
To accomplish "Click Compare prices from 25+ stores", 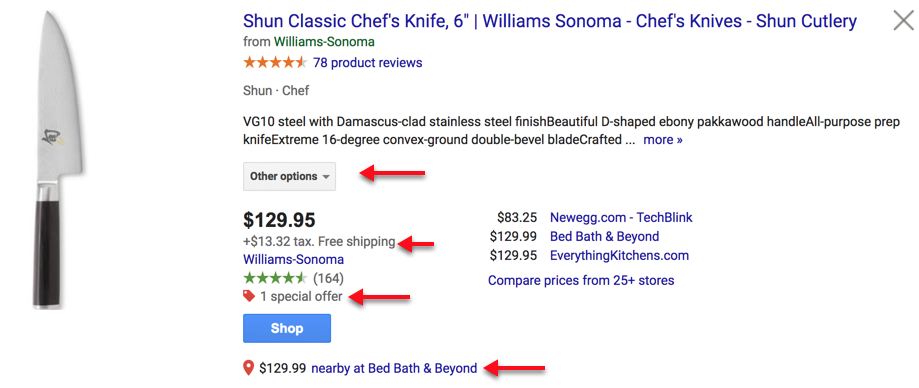I will coord(581,280).
